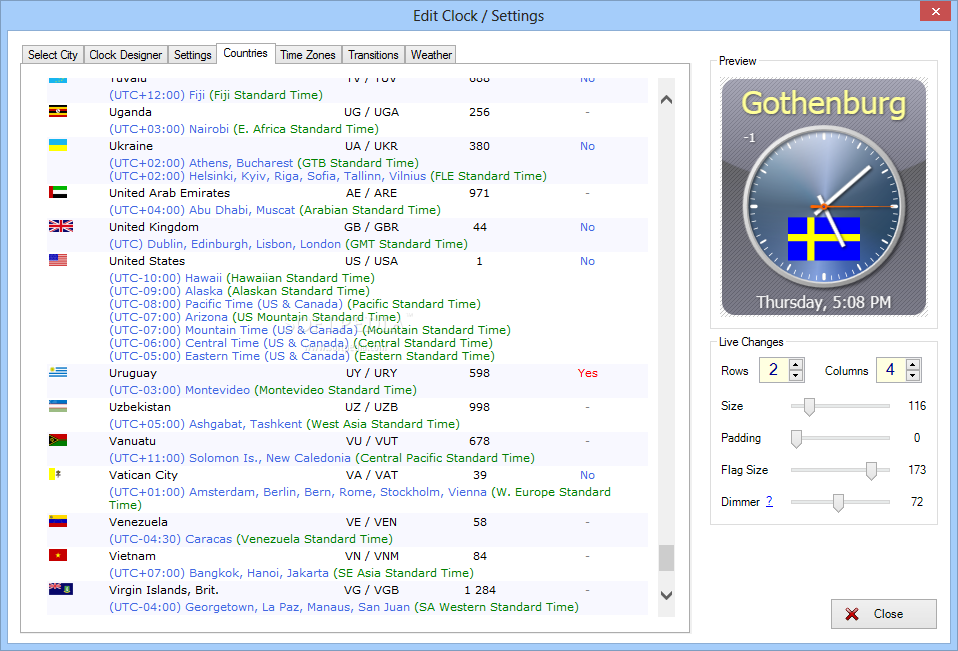Viewport: 958px width, 651px height.
Task: Click the UY / URY country code
Action: point(371,373)
